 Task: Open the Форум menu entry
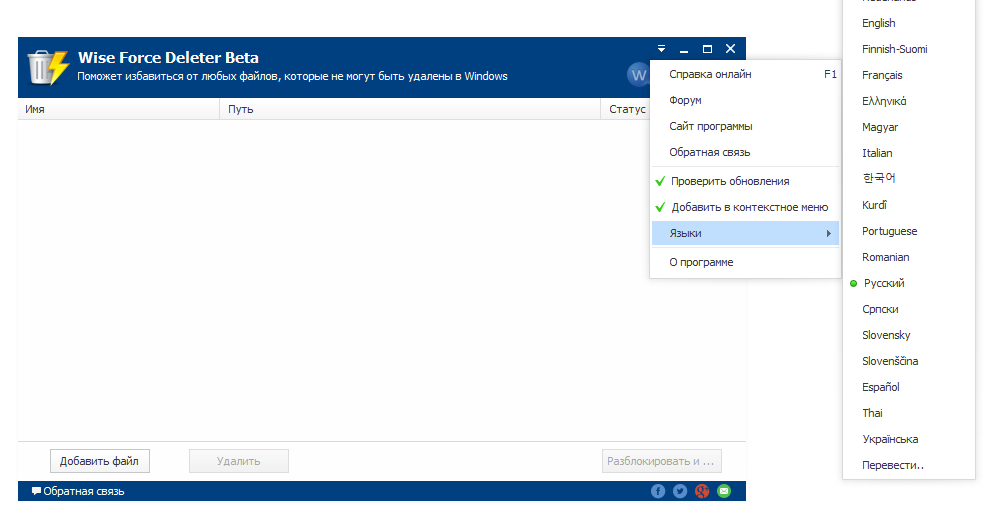click(745, 100)
